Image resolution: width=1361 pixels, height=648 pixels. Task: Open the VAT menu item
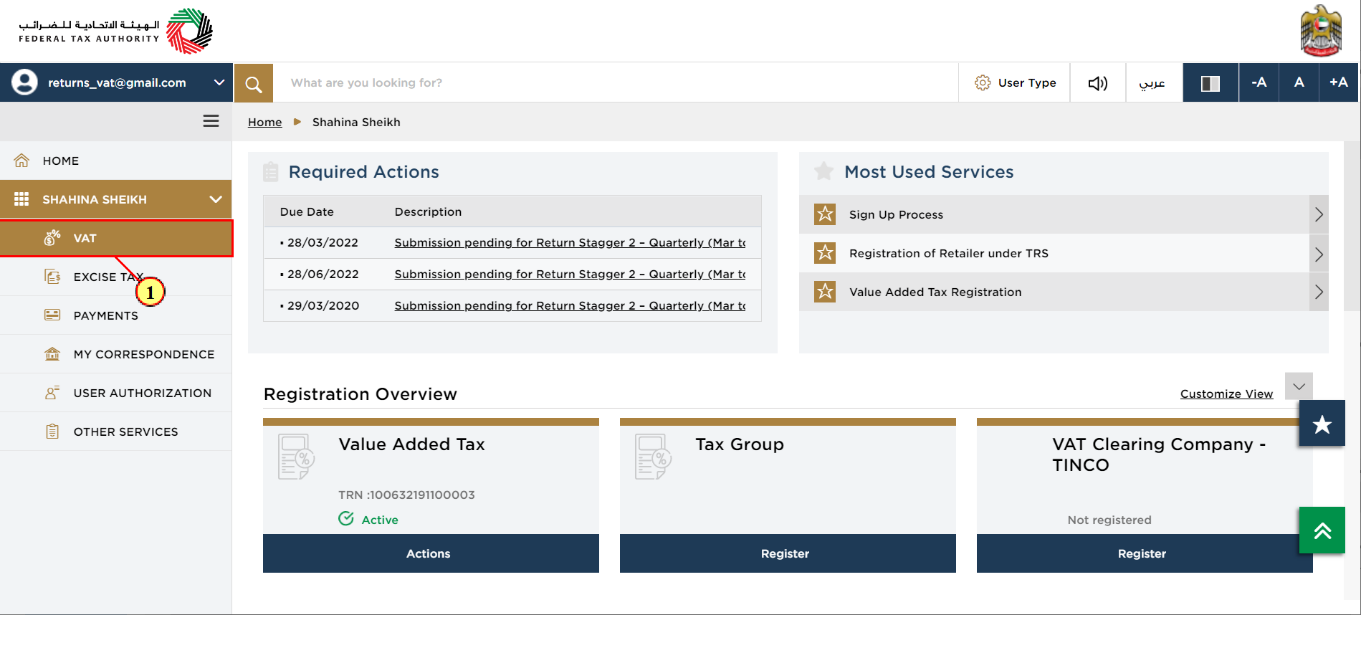(116, 238)
